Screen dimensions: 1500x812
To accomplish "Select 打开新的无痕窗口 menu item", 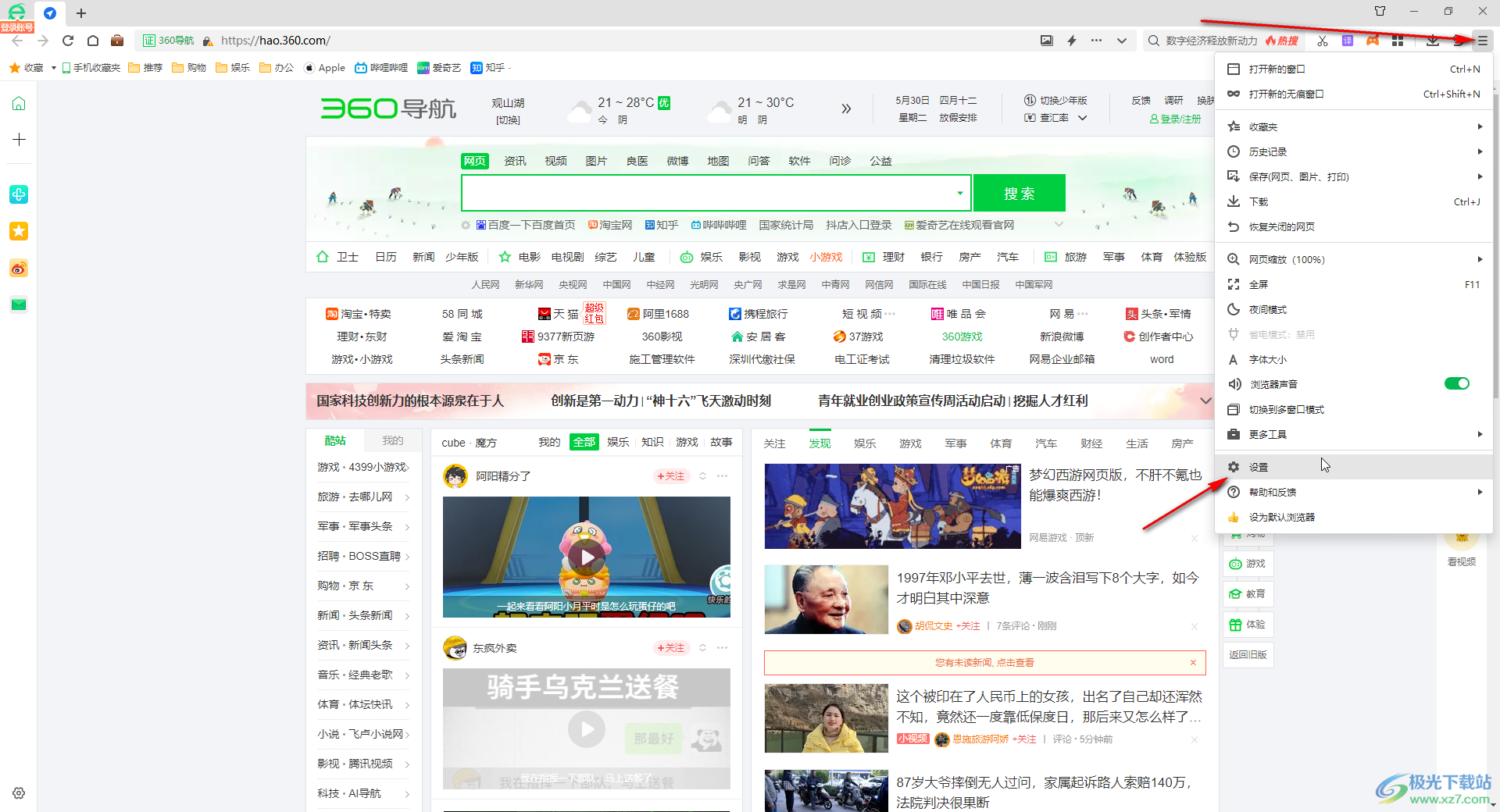I will click(1354, 94).
